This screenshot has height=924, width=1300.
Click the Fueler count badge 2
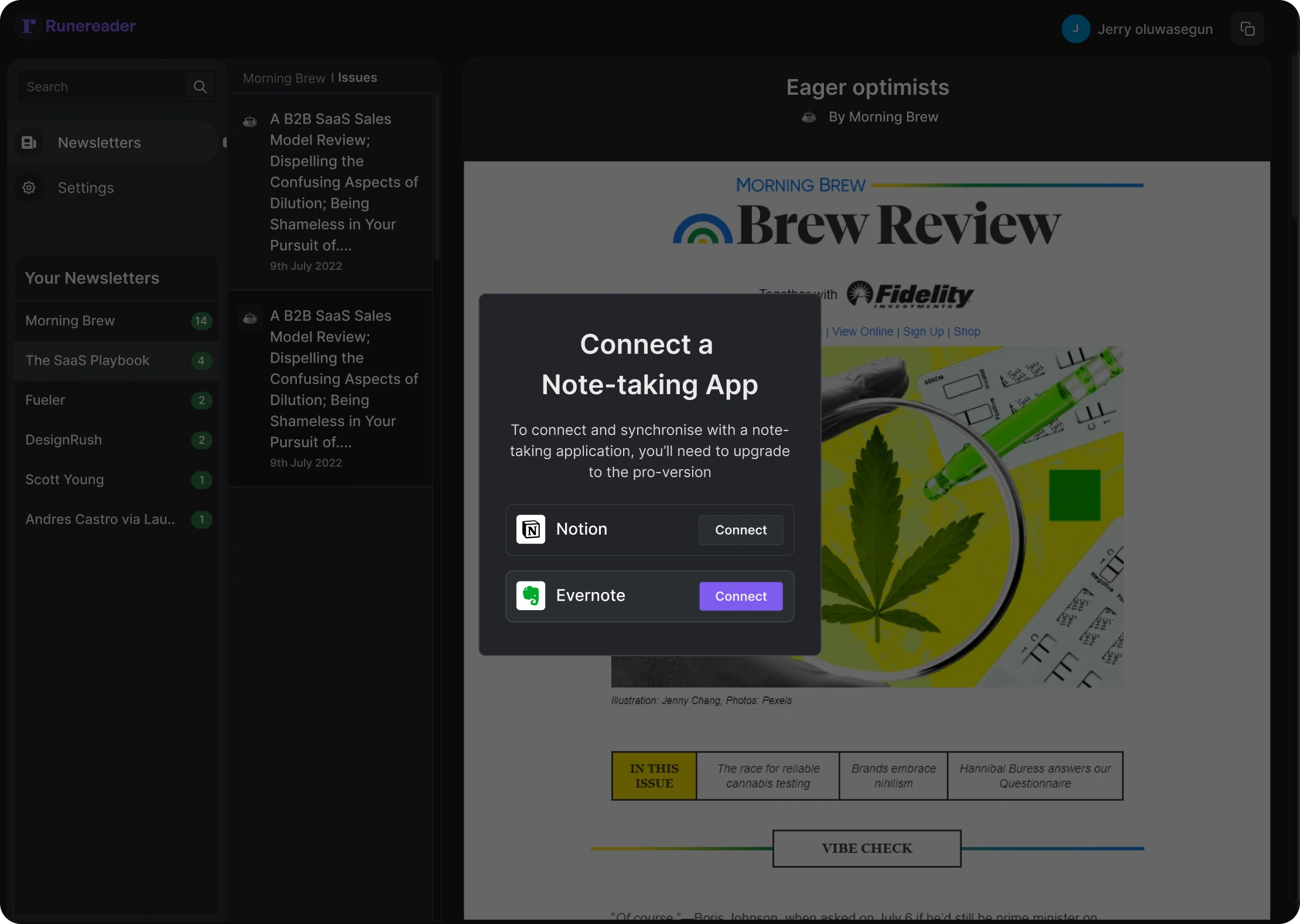(x=201, y=401)
